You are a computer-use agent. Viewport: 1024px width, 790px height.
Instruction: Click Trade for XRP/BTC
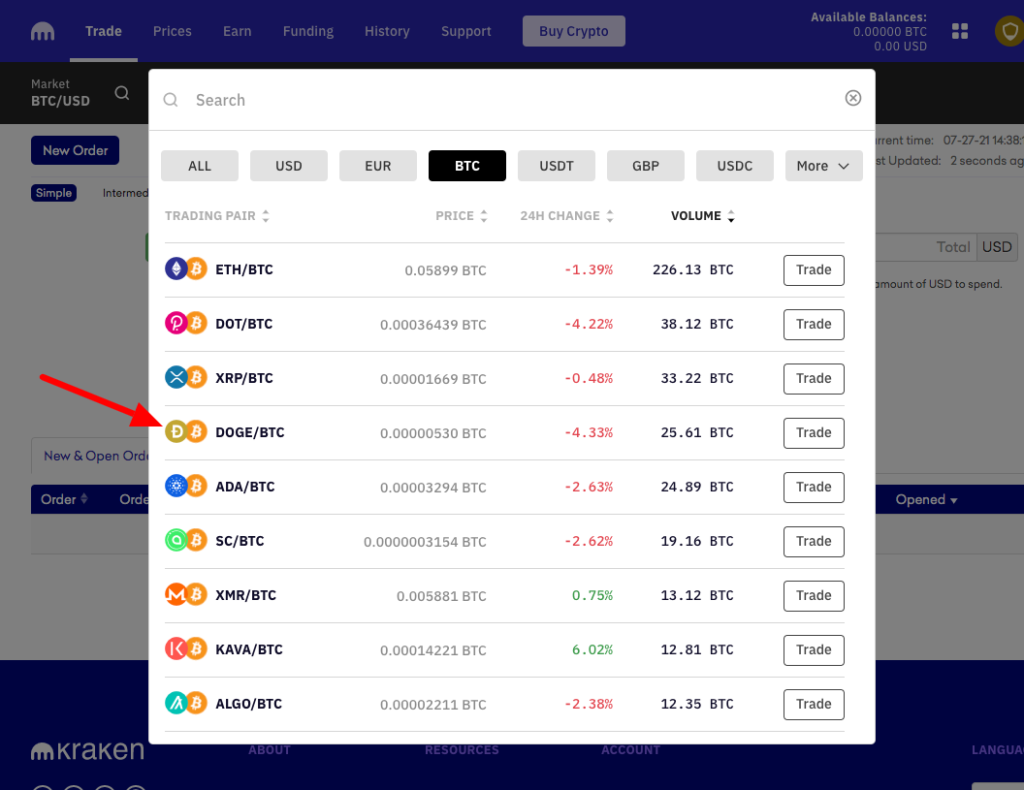click(814, 378)
